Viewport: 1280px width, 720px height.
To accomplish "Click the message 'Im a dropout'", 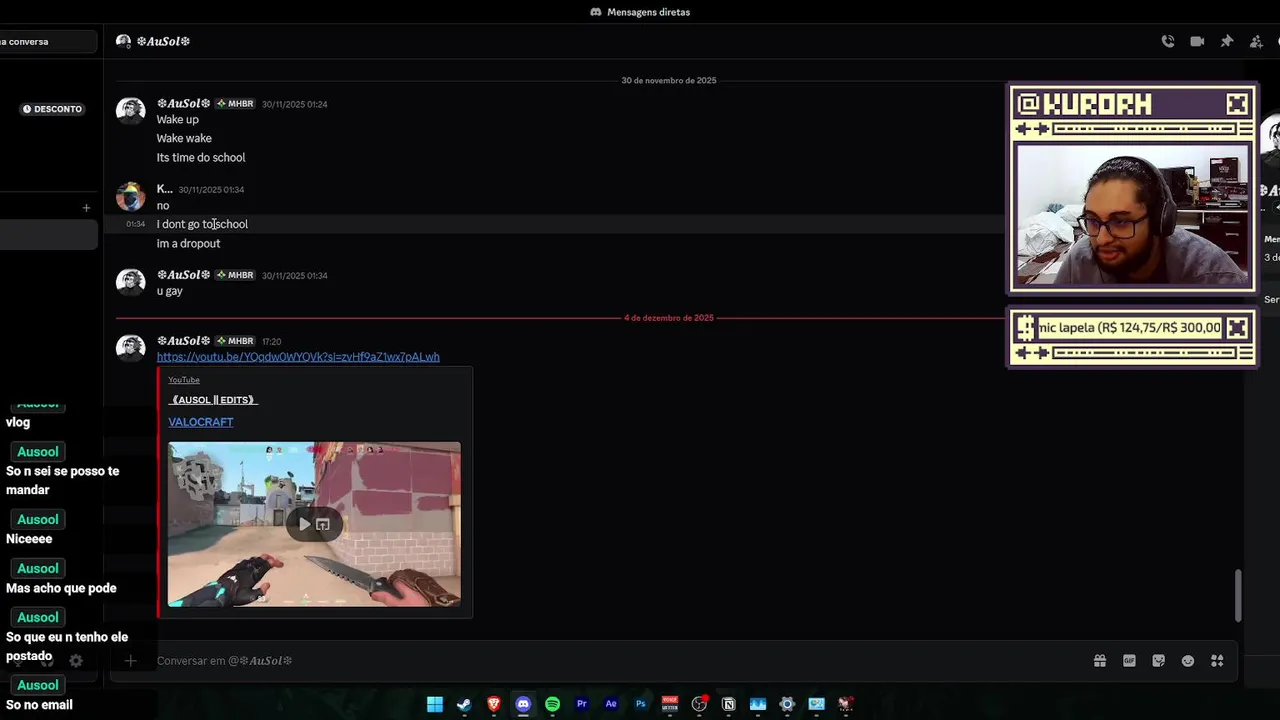I will 188,244.
